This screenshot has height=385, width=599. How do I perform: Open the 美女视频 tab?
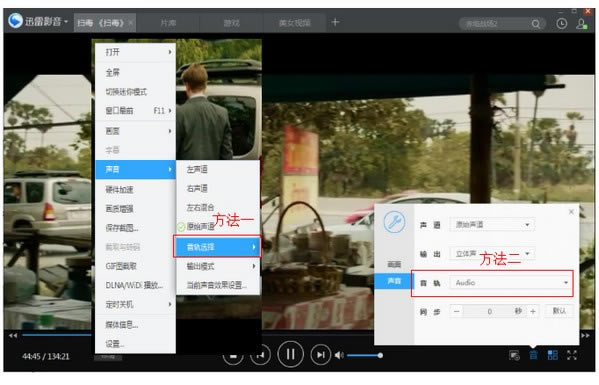pos(295,23)
